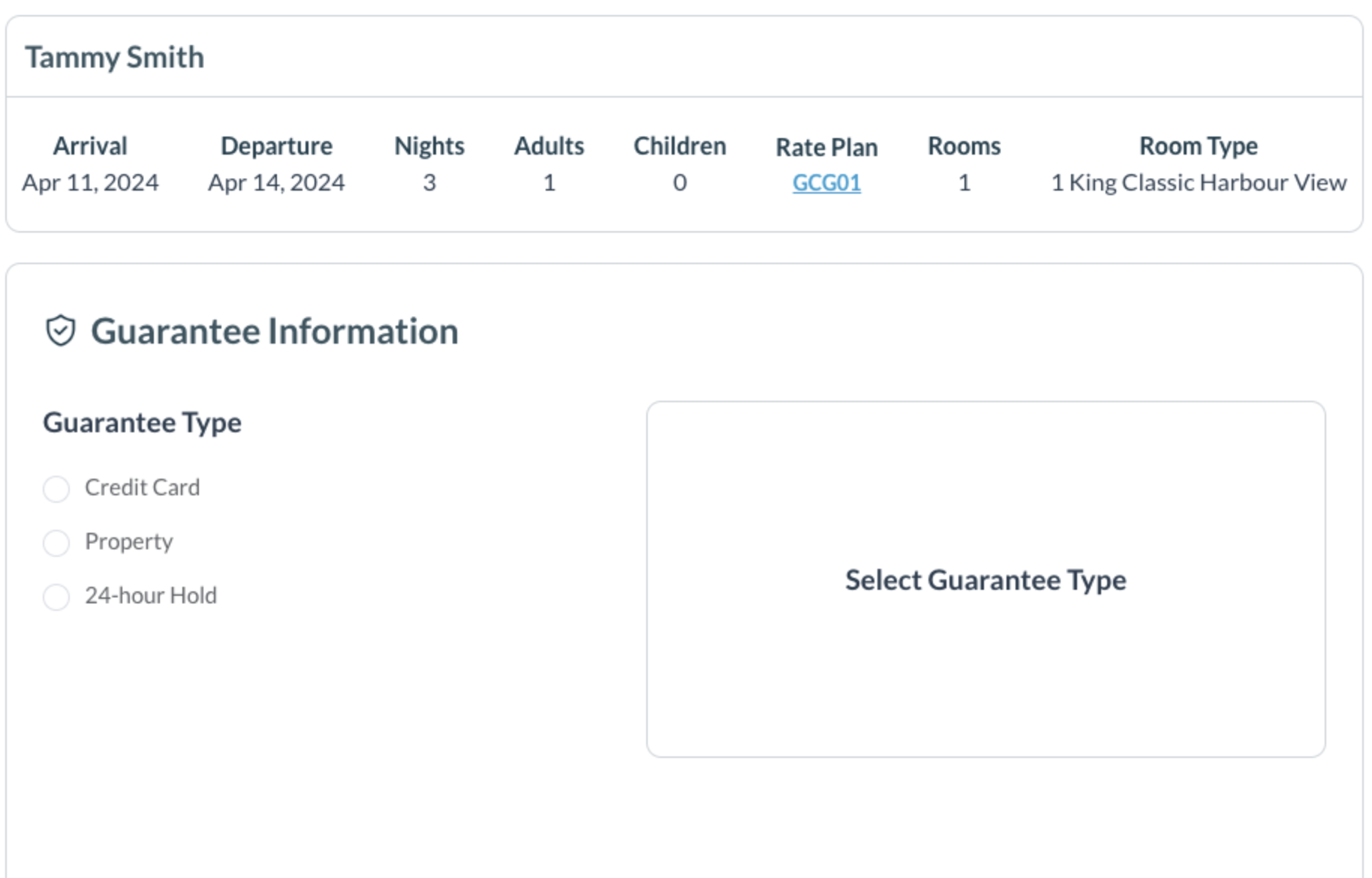This screenshot has height=878, width=1372.
Task: Click the Adults column header
Action: [549, 145]
